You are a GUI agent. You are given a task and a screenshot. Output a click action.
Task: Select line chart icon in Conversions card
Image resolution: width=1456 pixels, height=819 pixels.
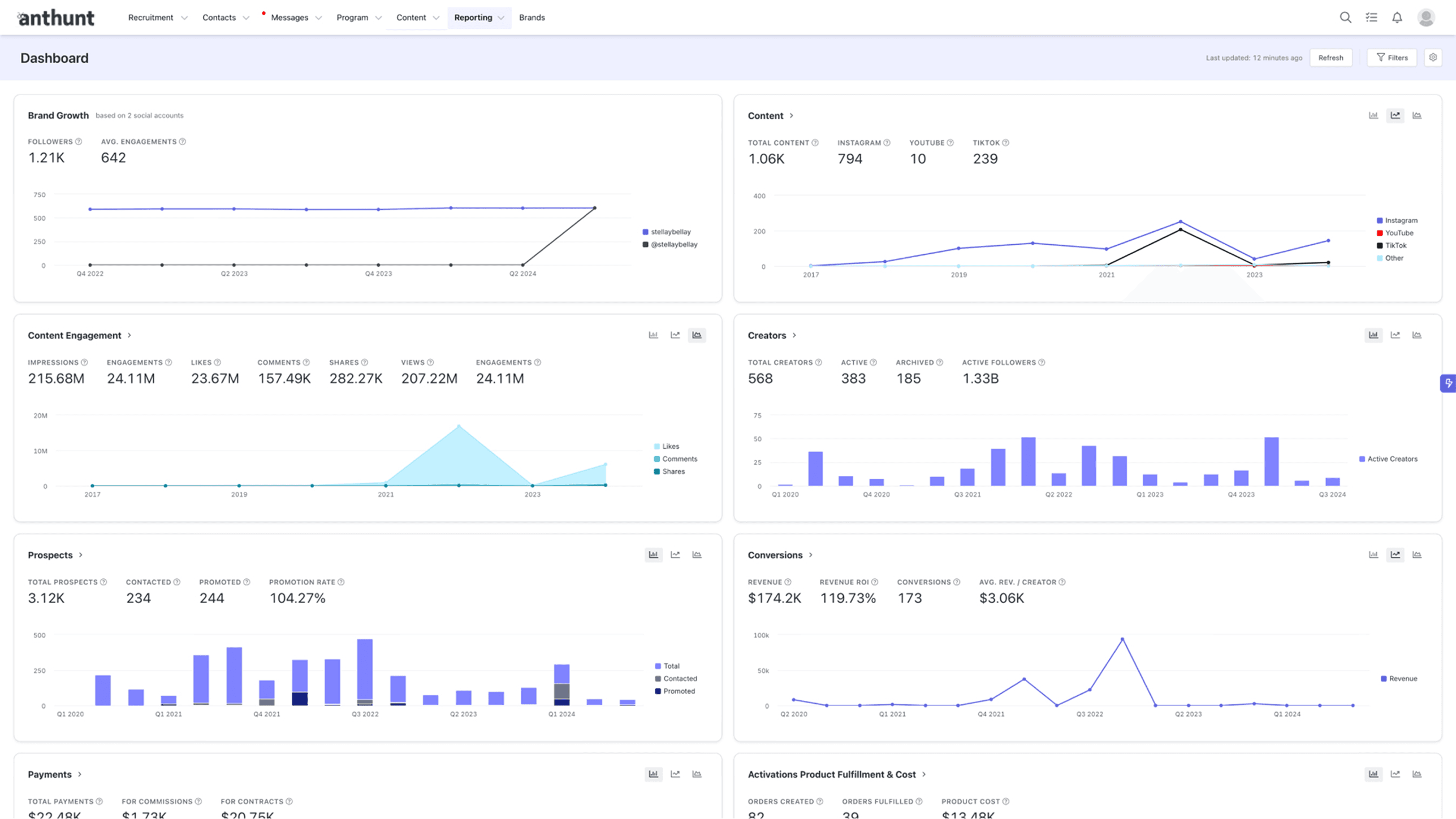(1395, 555)
